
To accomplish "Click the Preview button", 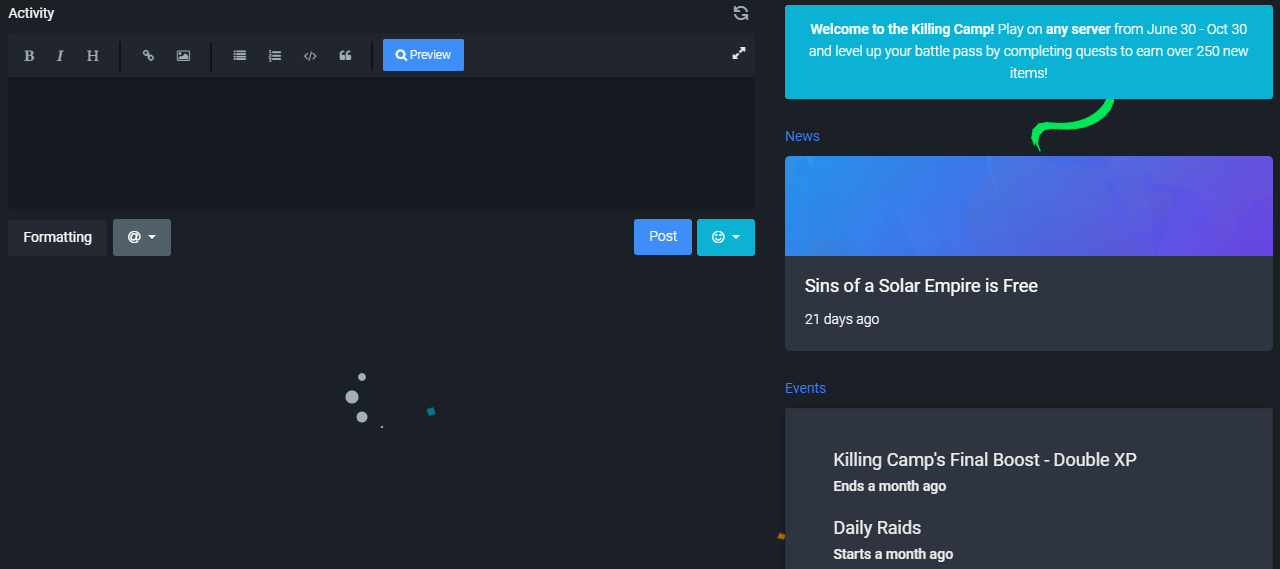I will (x=423, y=55).
